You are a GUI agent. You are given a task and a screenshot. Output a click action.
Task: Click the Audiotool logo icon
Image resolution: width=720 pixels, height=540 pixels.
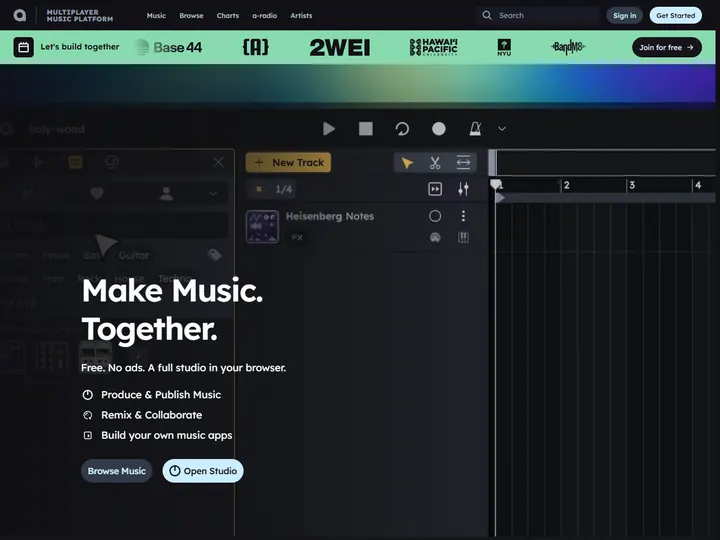click(20, 15)
